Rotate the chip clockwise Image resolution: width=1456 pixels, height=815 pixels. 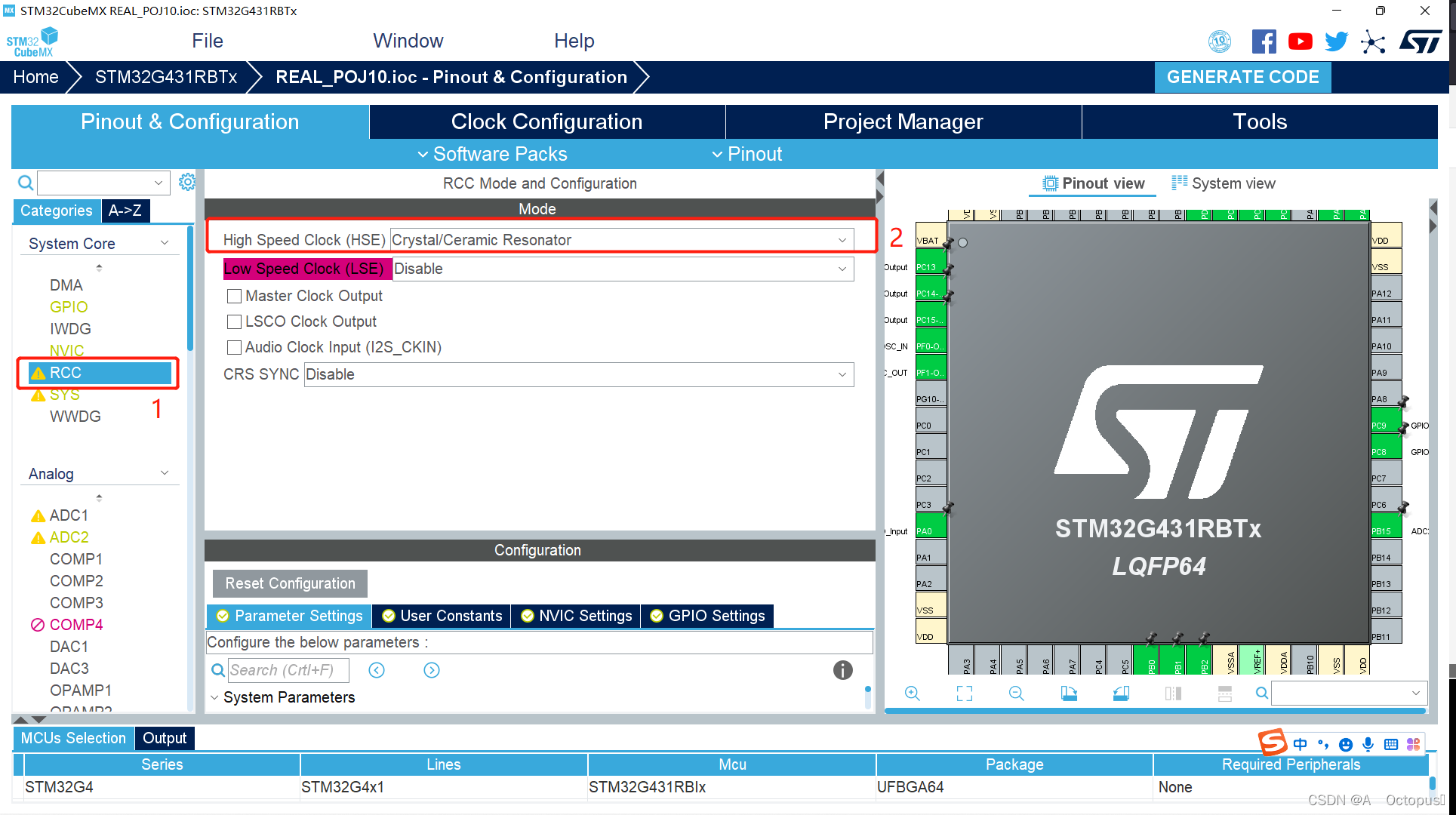[1069, 694]
